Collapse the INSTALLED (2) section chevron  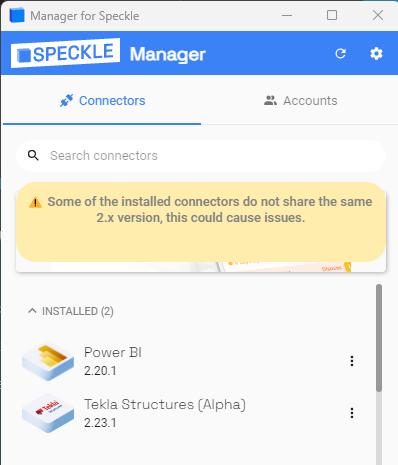tap(32, 311)
